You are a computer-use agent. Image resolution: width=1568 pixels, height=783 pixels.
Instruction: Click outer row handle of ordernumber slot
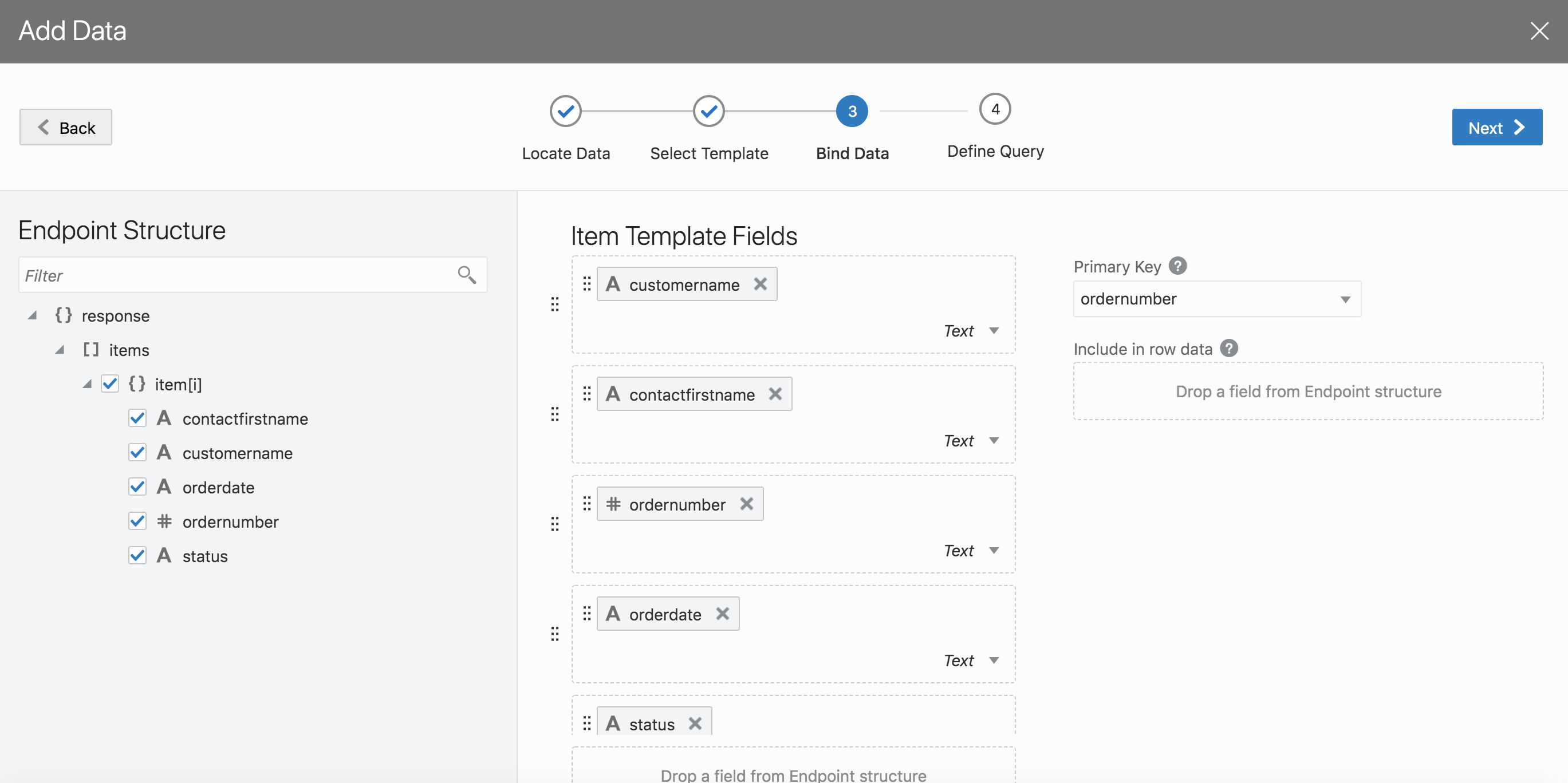coord(554,524)
